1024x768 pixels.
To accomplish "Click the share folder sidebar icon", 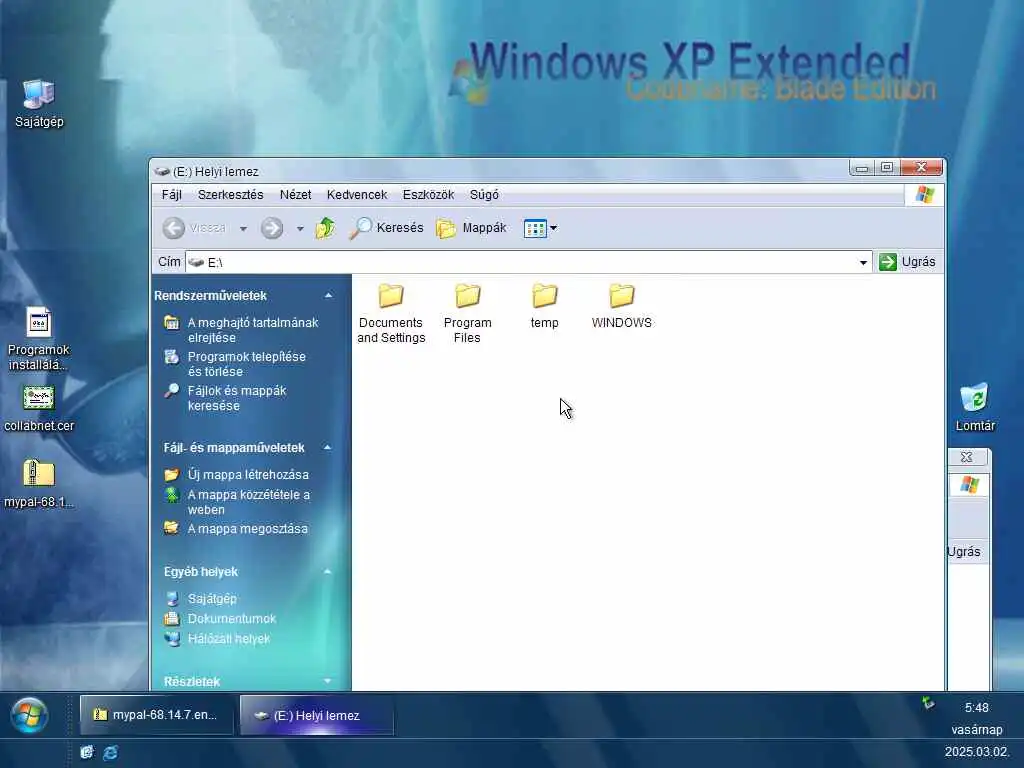I will point(172,528).
